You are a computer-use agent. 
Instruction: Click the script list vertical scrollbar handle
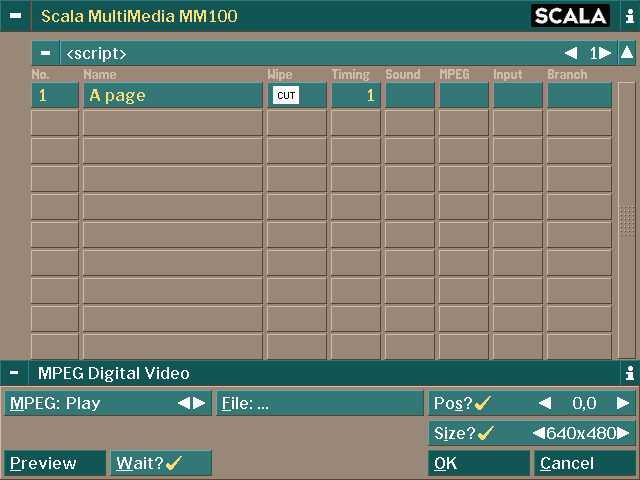627,220
